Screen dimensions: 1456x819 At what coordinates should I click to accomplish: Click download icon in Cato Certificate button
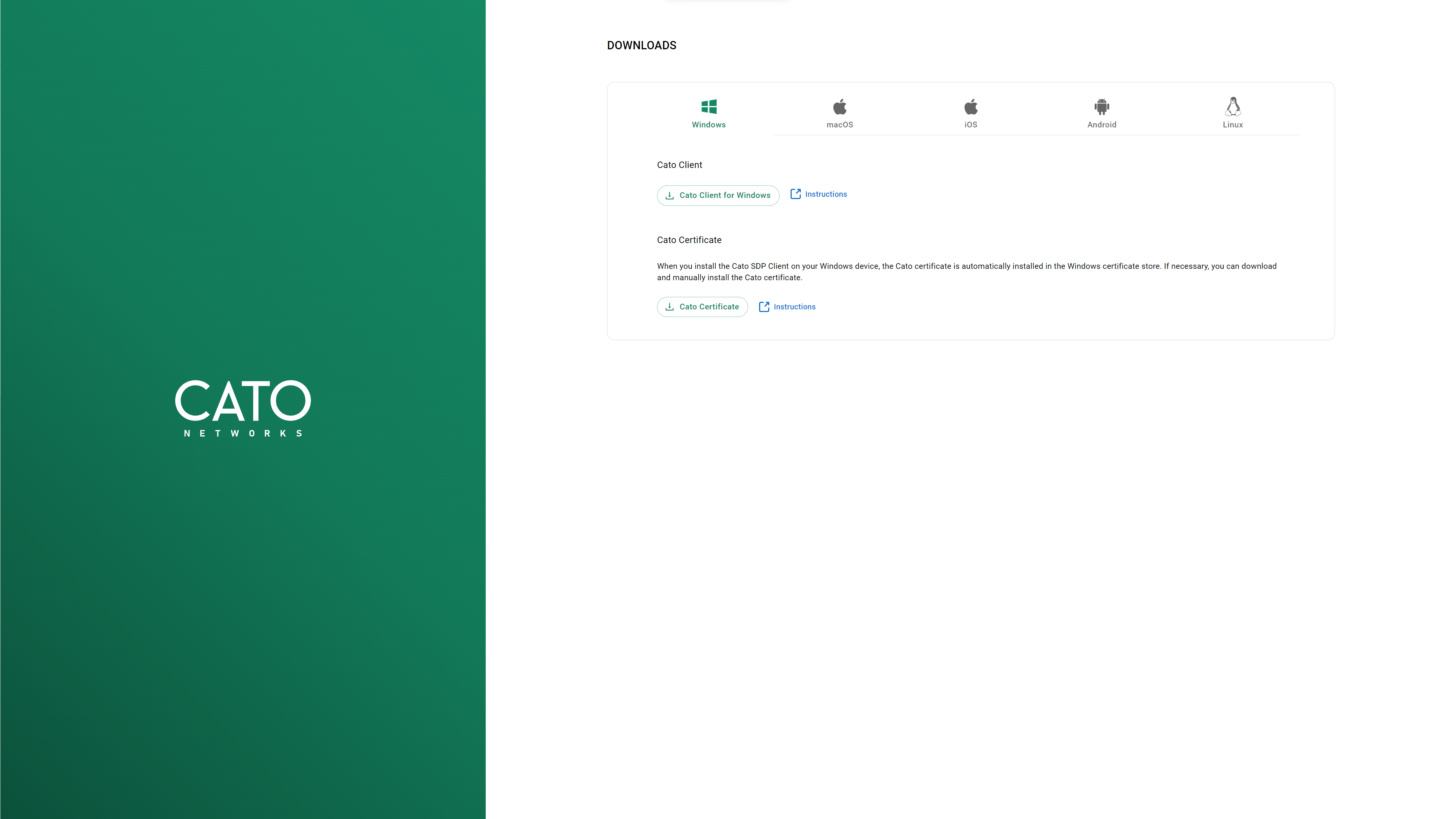[x=670, y=307]
